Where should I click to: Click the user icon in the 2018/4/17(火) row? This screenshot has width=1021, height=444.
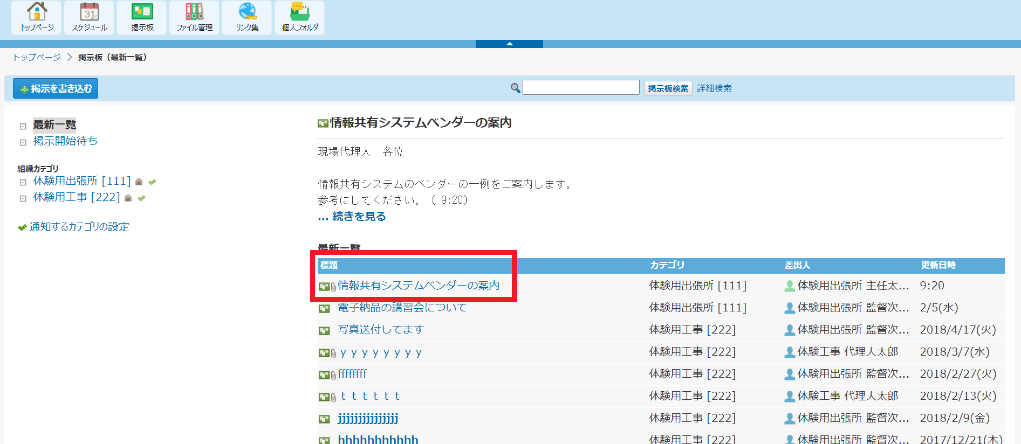[x=790, y=330]
